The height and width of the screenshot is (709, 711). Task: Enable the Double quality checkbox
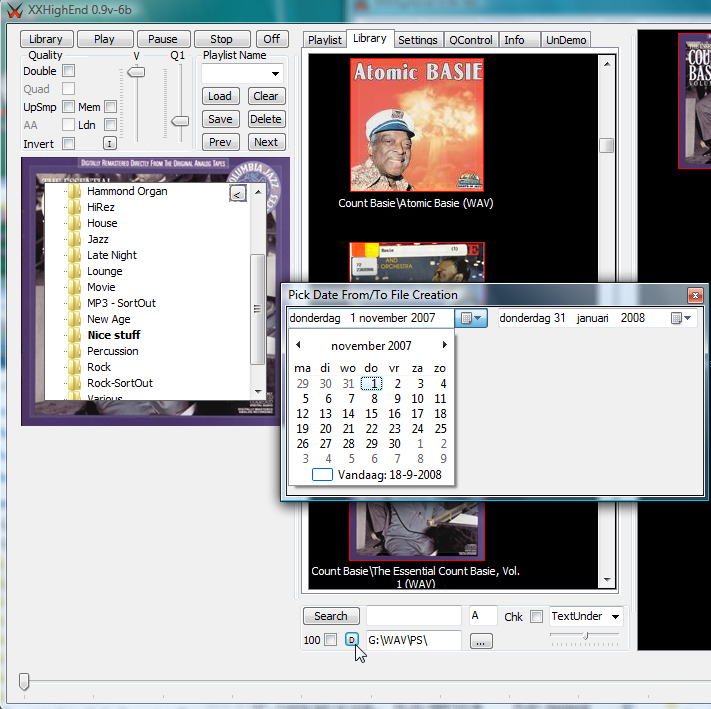click(x=68, y=71)
